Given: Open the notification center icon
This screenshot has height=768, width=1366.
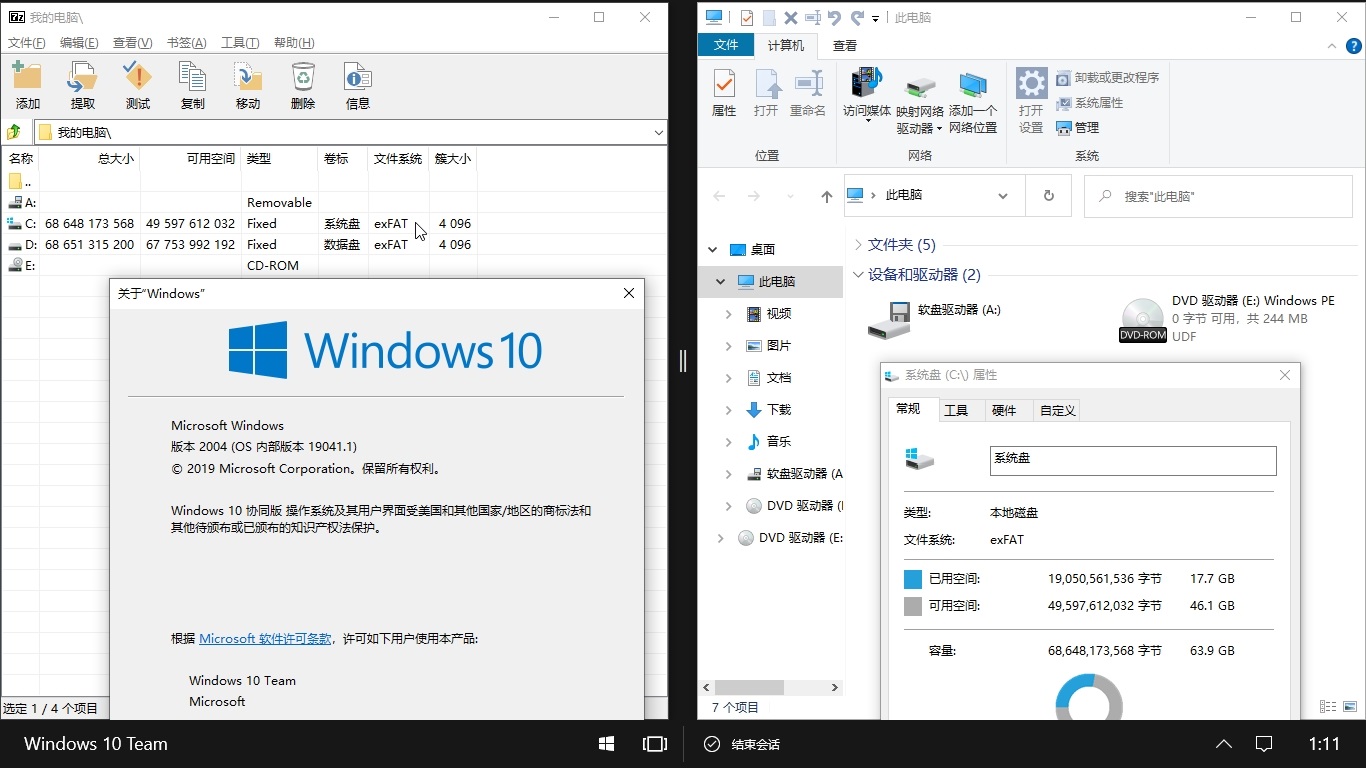Looking at the screenshot, I should coord(1264,744).
